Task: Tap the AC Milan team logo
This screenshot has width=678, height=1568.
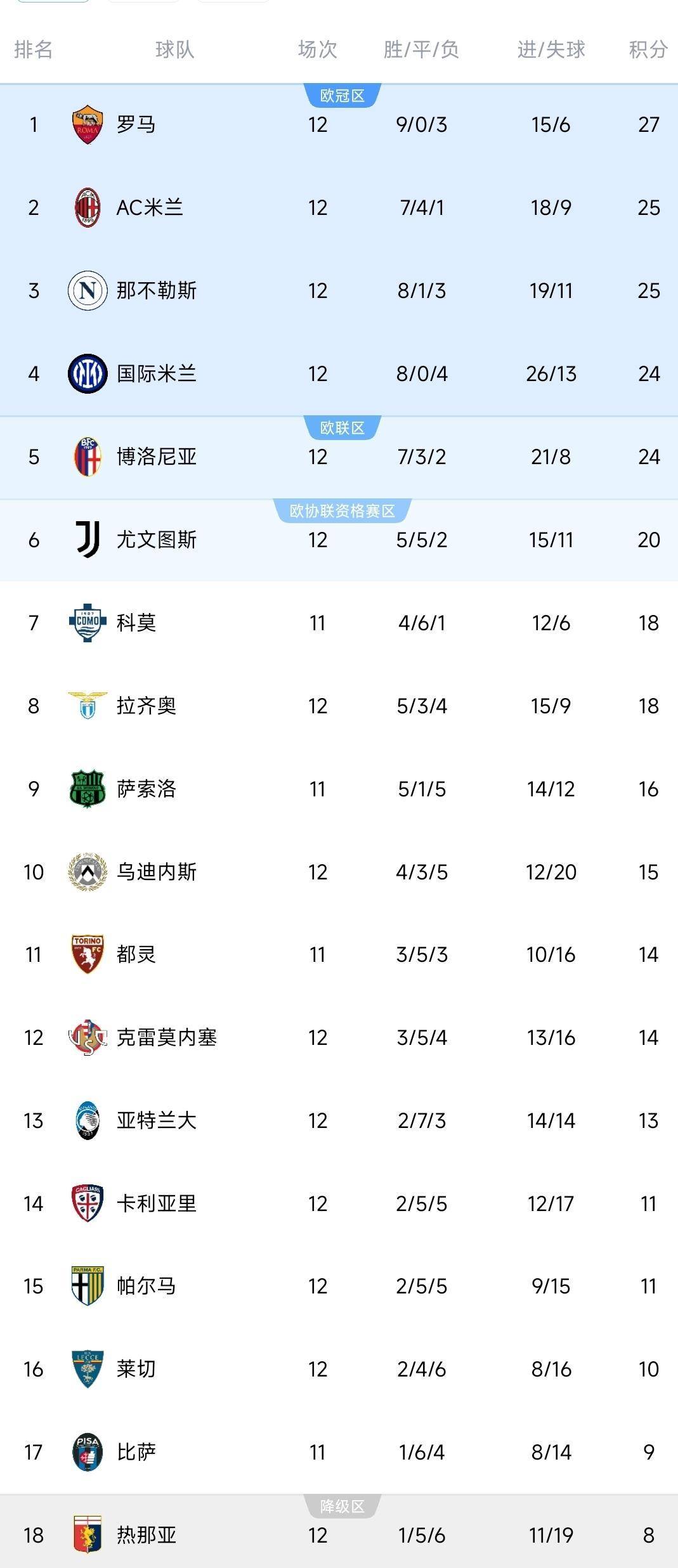Action: pyautogui.click(x=88, y=207)
